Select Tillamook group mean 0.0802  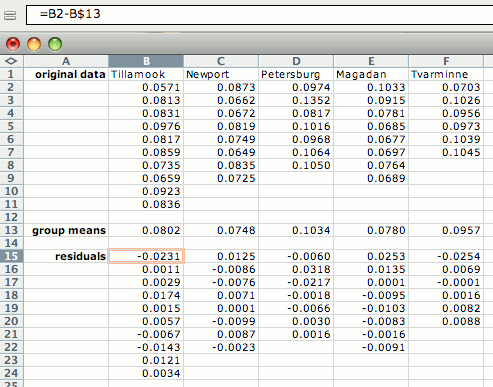(146, 230)
